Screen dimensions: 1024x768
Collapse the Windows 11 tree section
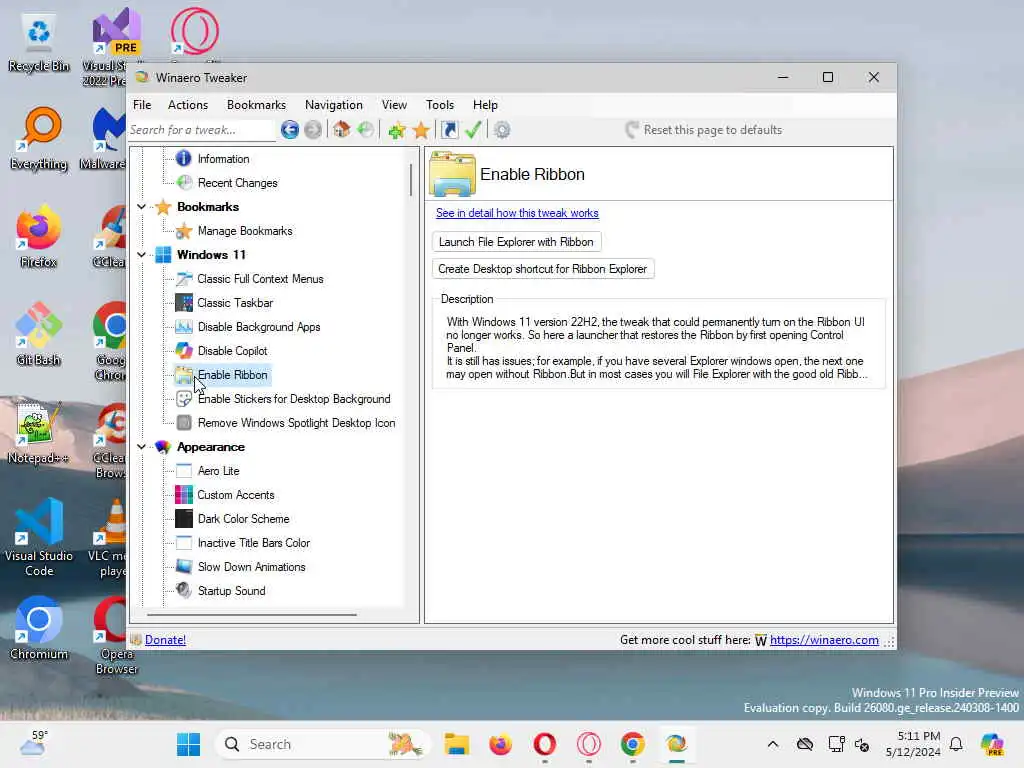141,255
